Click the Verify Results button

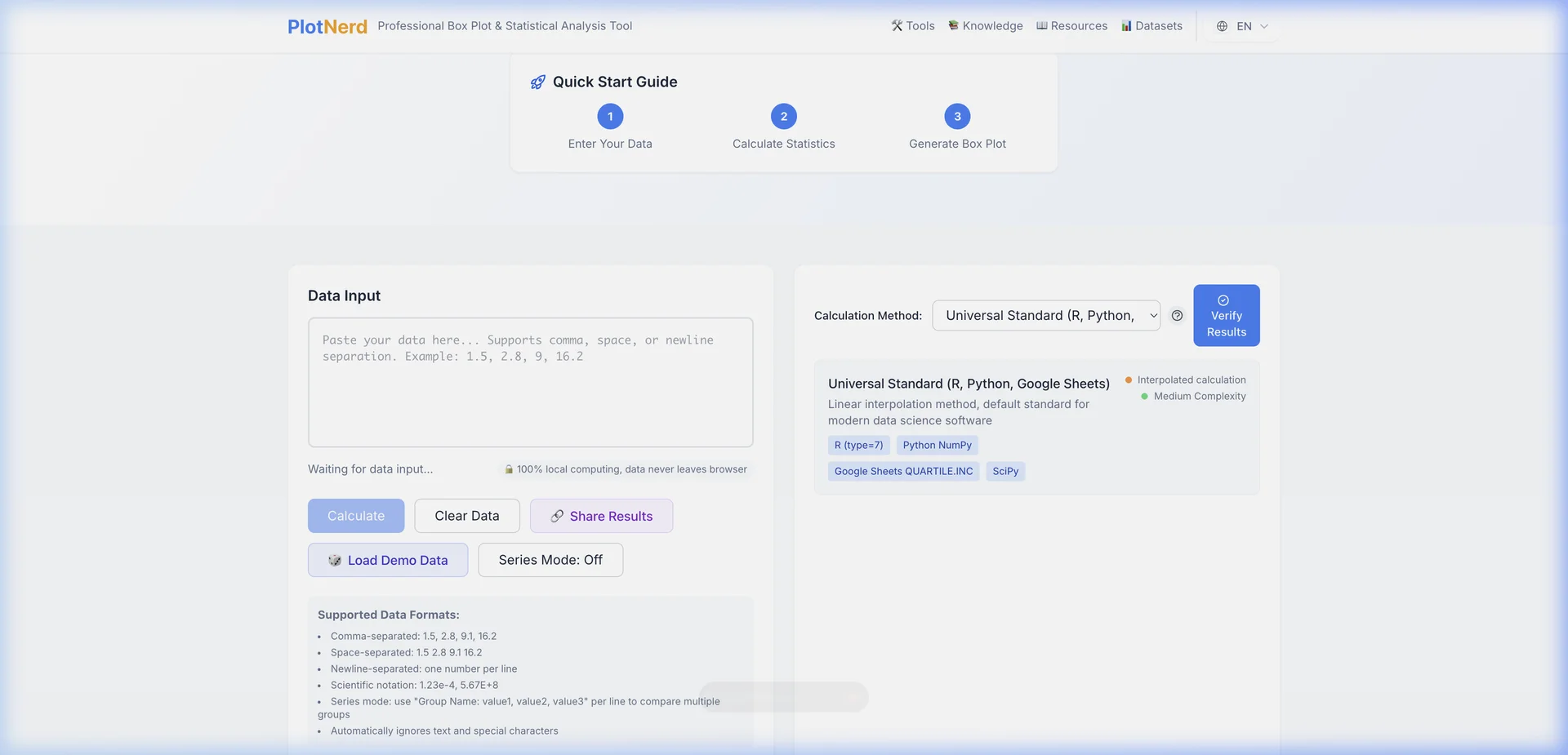pyautogui.click(x=1226, y=316)
